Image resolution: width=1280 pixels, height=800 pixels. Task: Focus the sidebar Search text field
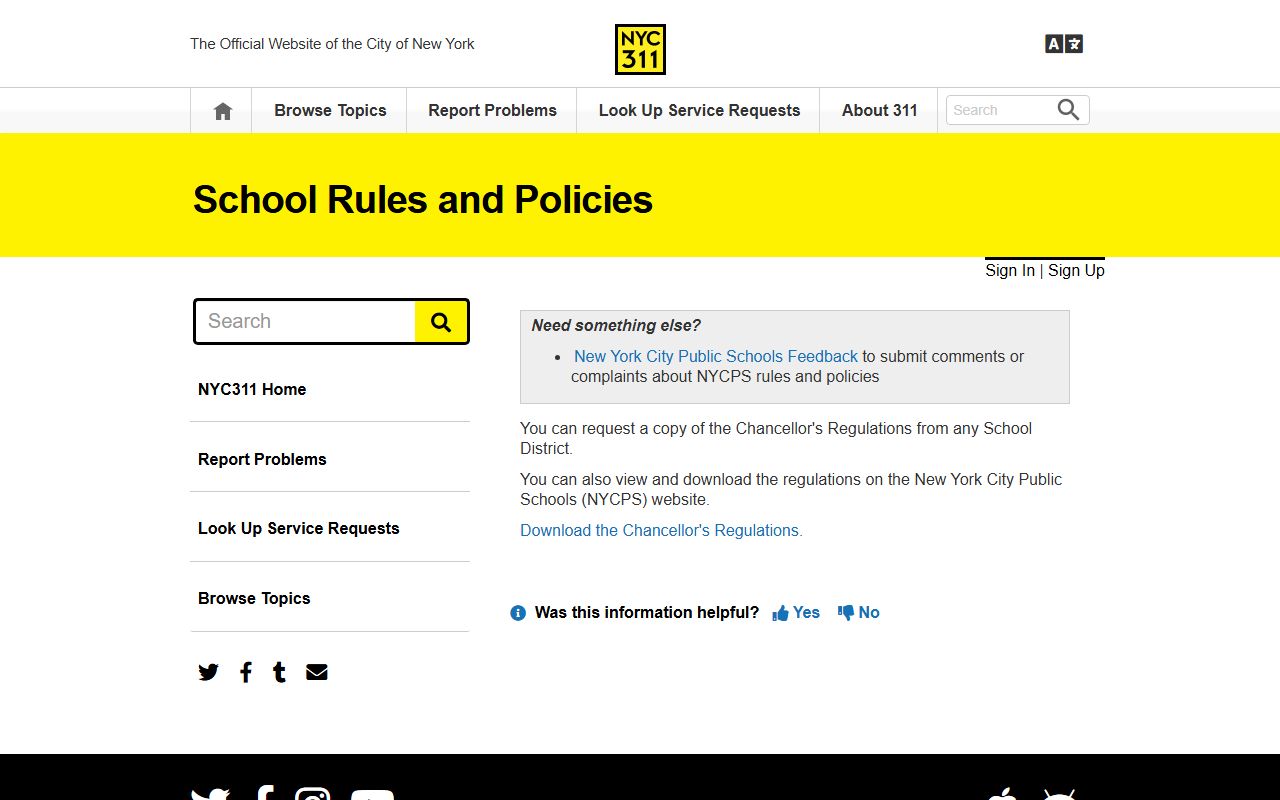305,322
